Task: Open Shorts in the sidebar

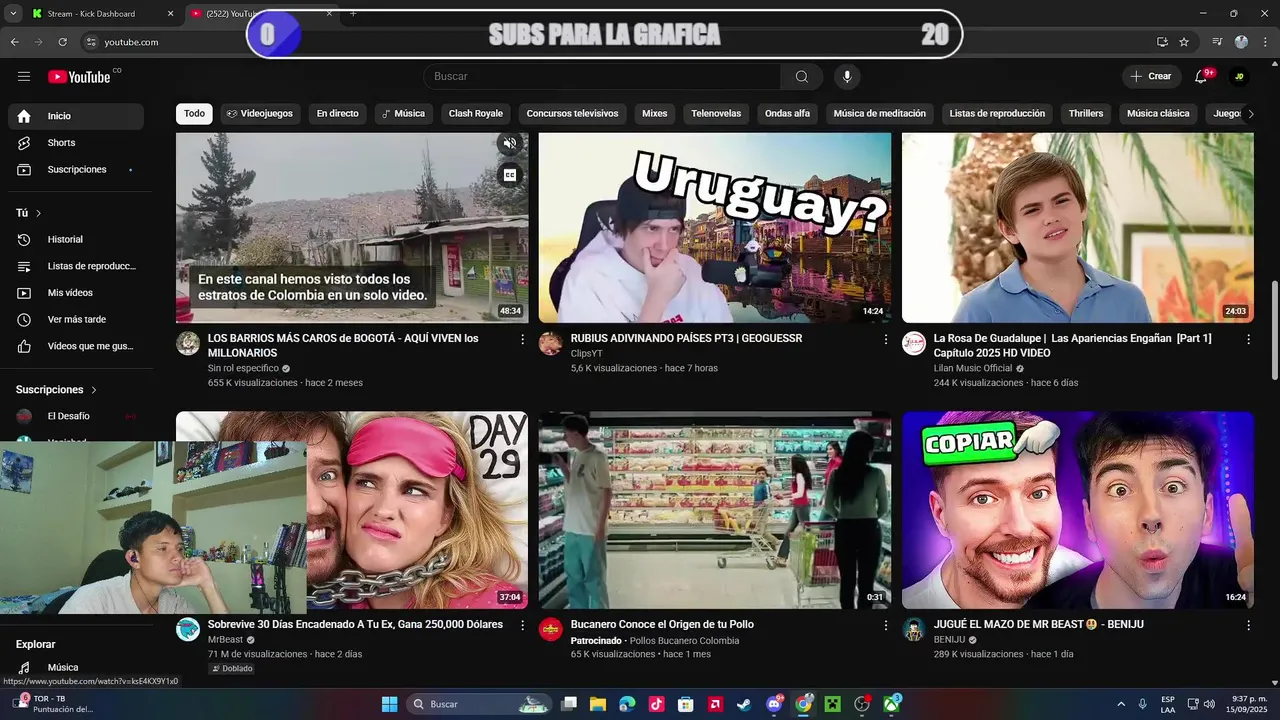Action: pos(76,143)
